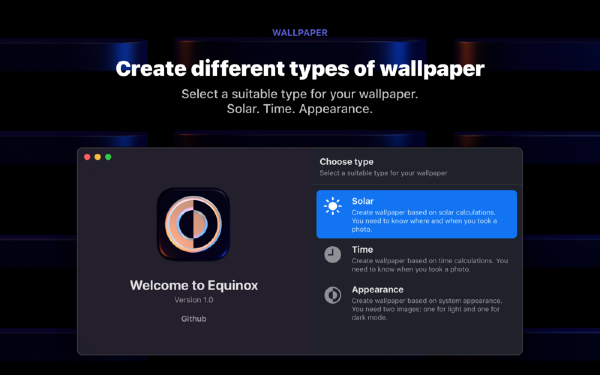The image size is (600, 375).
Task: Click the sun icon for Solar
Action: 333,206
